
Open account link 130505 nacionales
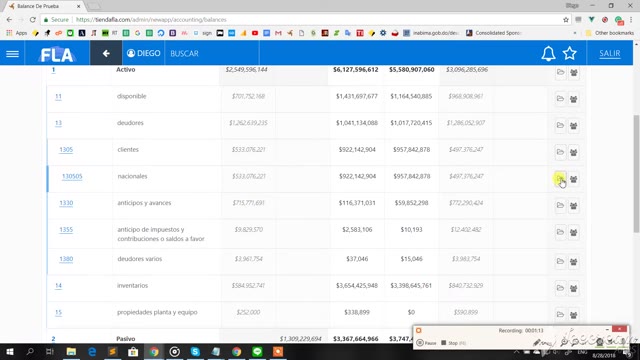pos(72,176)
